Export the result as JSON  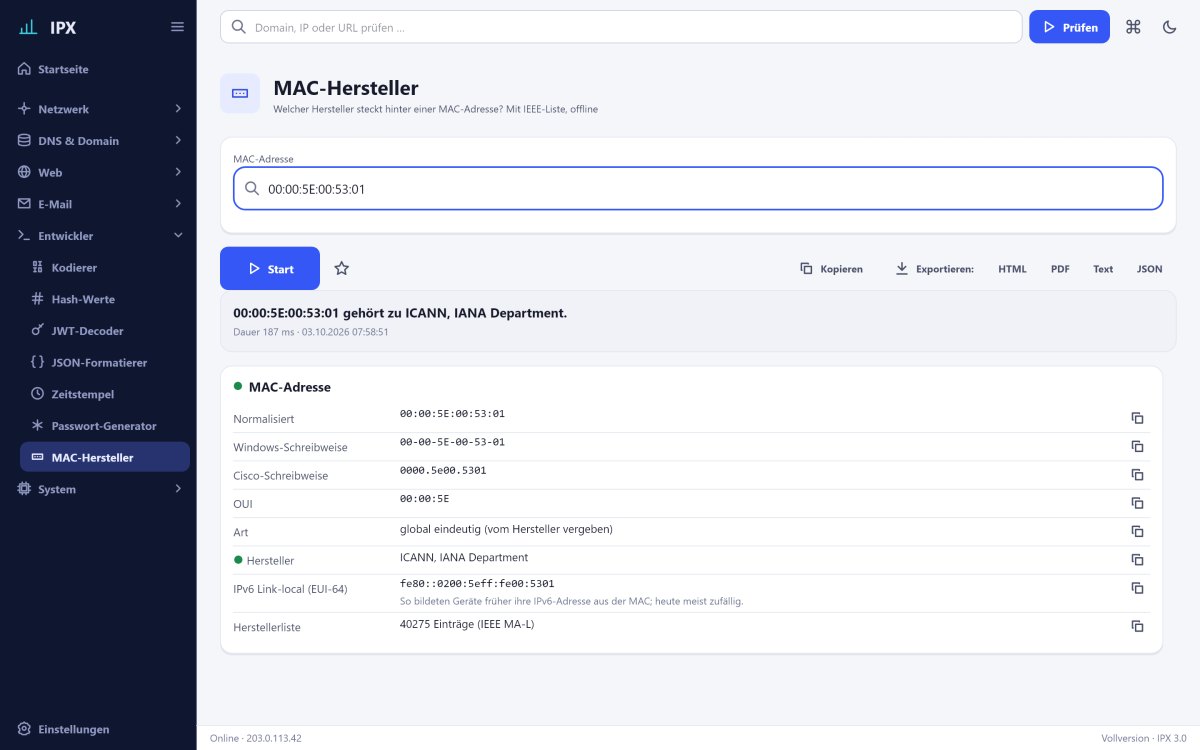pyautogui.click(x=1149, y=269)
